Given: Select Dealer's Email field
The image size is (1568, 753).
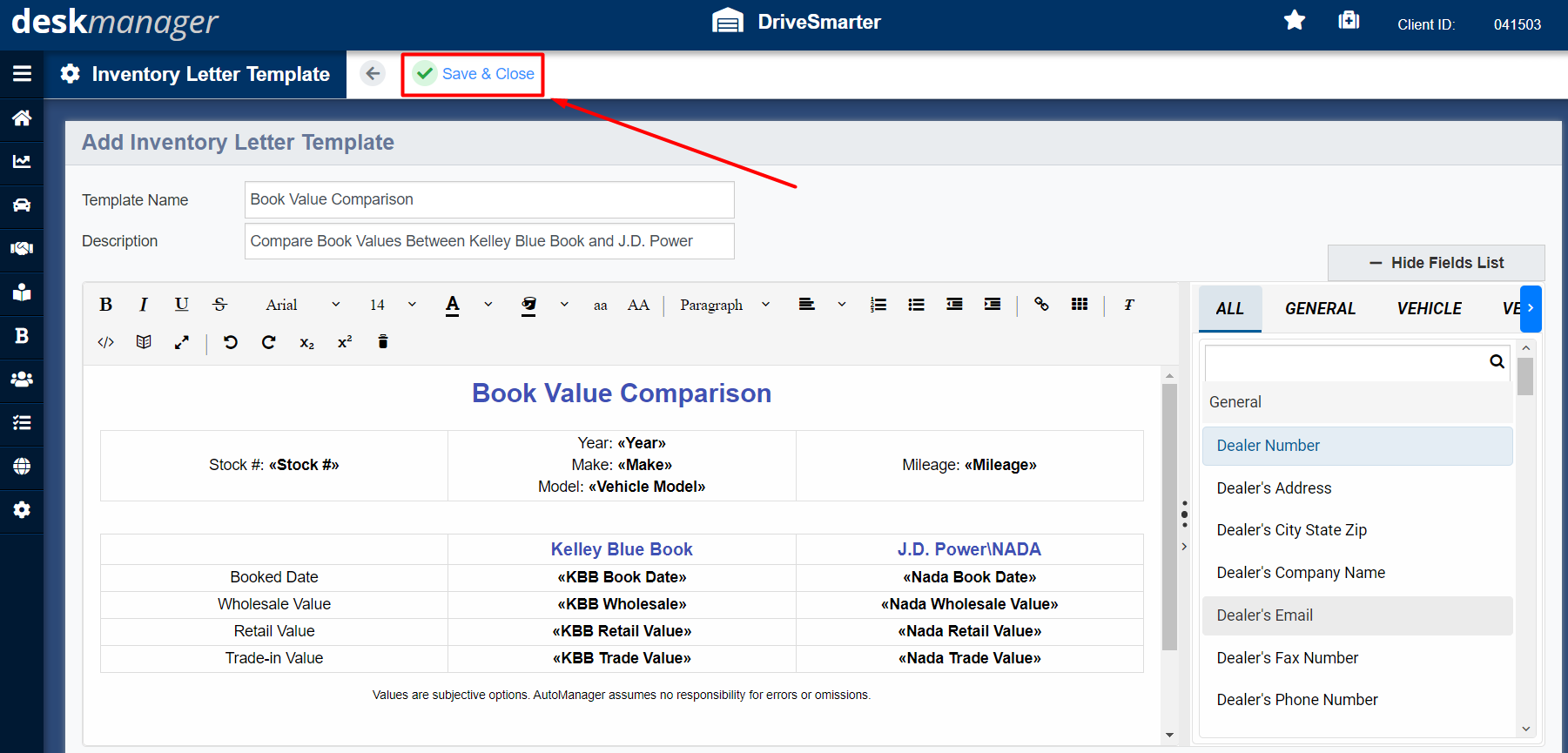Looking at the screenshot, I should [x=1357, y=615].
